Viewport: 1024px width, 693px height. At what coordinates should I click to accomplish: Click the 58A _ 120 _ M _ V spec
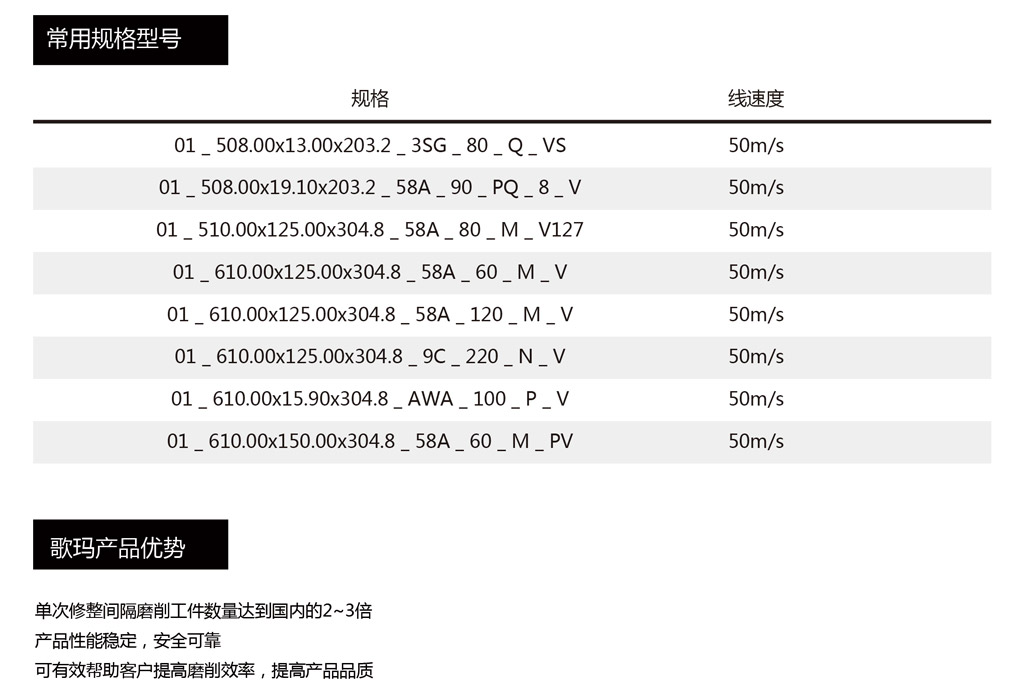click(370, 315)
